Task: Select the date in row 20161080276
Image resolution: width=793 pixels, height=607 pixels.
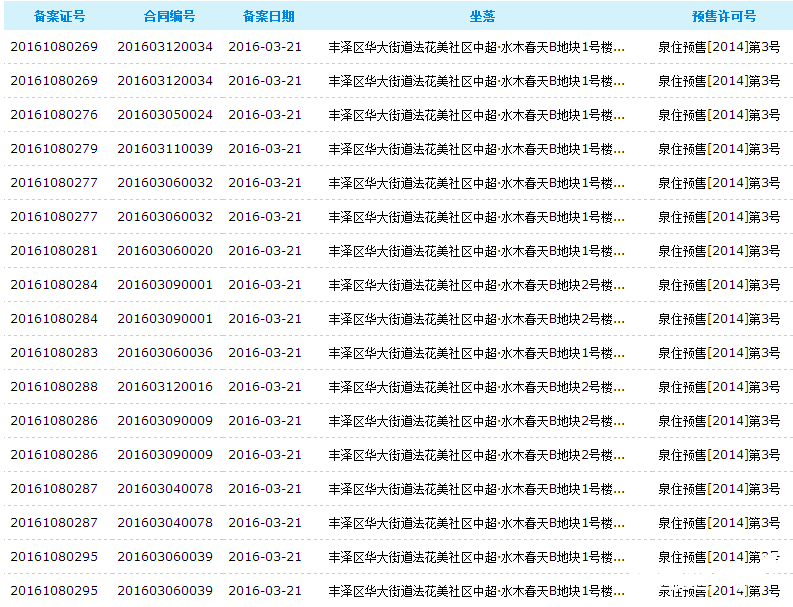Action: (x=265, y=115)
